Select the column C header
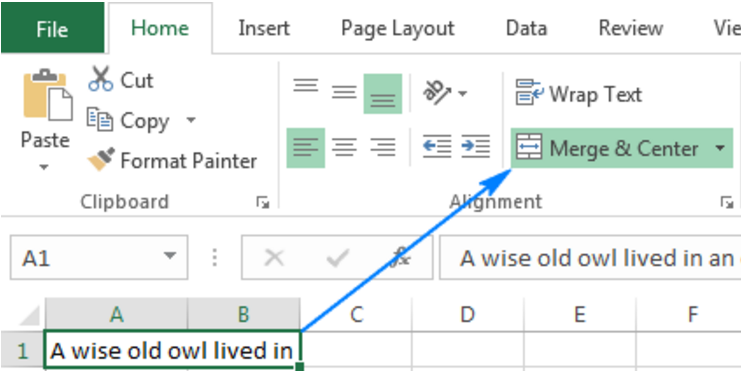The width and height of the screenshot is (741, 371). (x=356, y=314)
